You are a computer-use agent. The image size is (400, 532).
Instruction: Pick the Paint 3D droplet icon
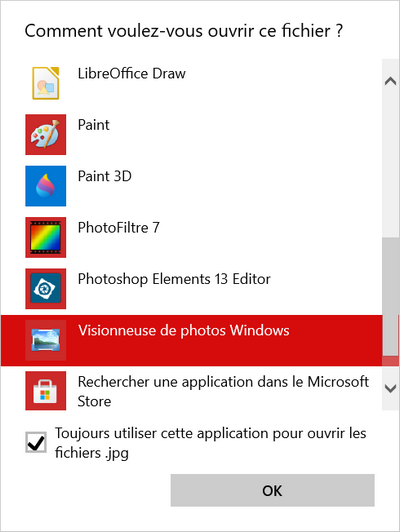[x=45, y=186]
